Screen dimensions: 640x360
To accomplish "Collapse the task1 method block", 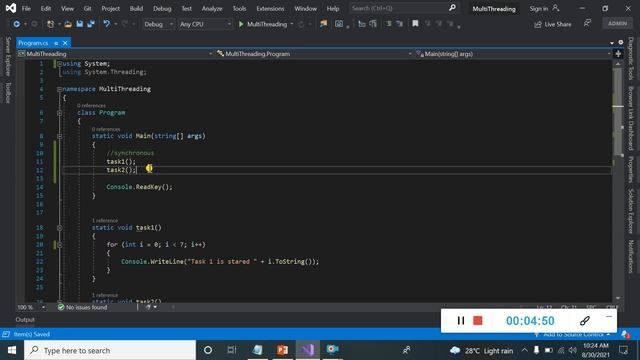I will [x=60, y=228].
